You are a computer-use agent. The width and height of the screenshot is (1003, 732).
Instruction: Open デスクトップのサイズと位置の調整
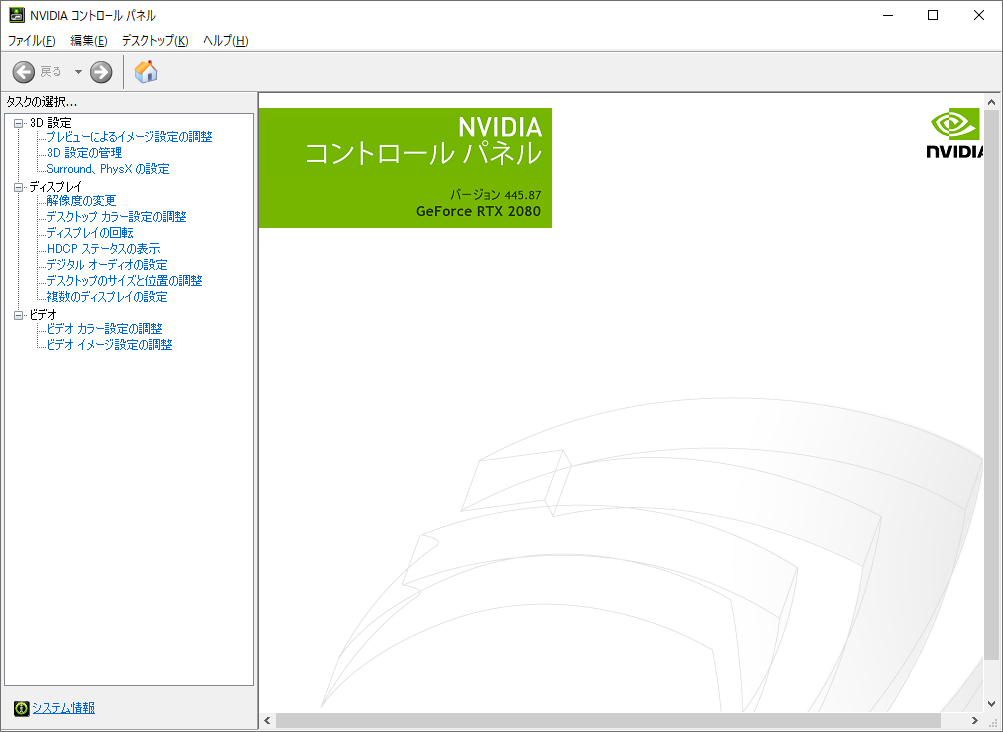[x=124, y=281]
